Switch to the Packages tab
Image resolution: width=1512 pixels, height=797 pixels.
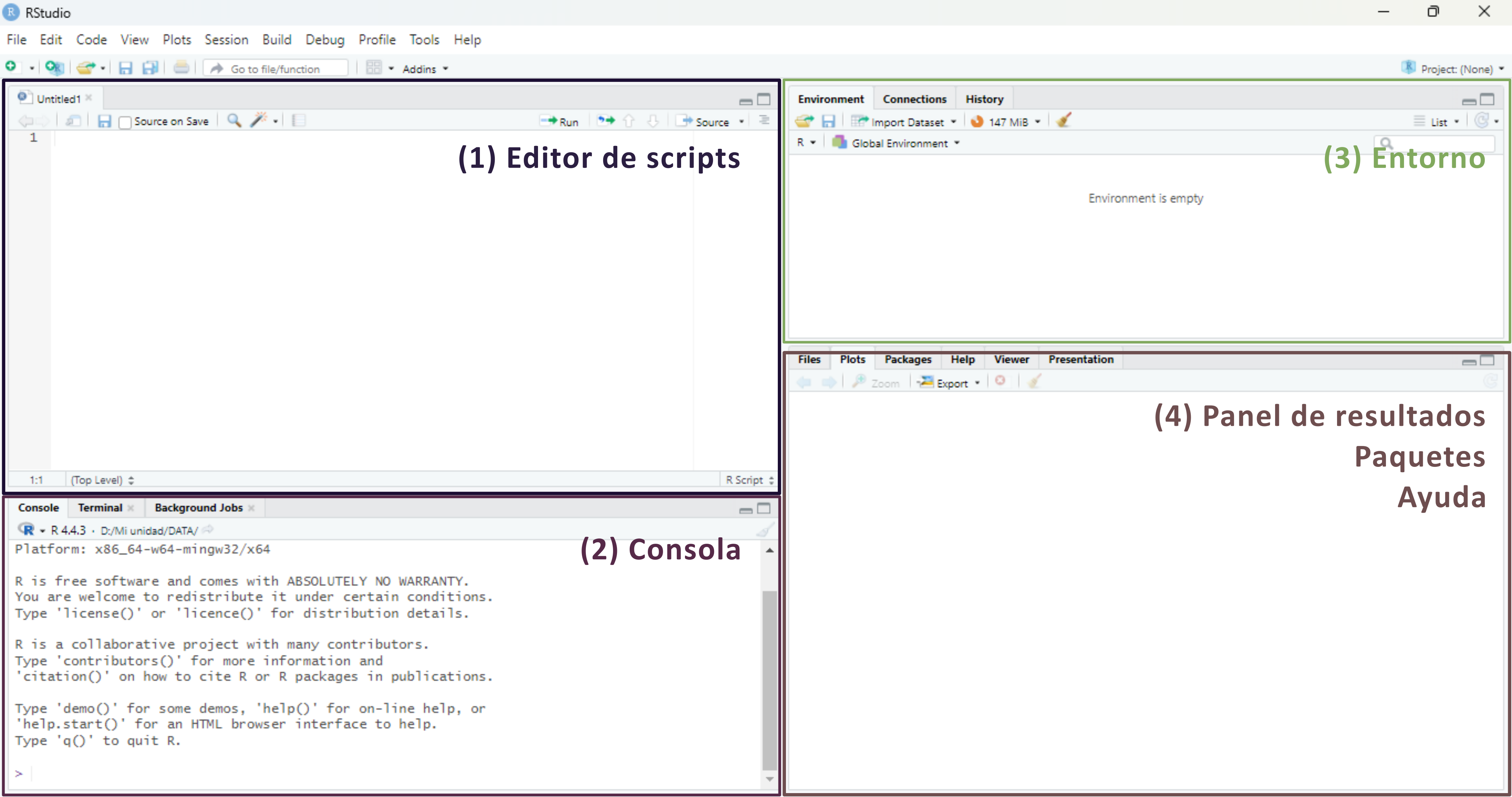point(907,359)
